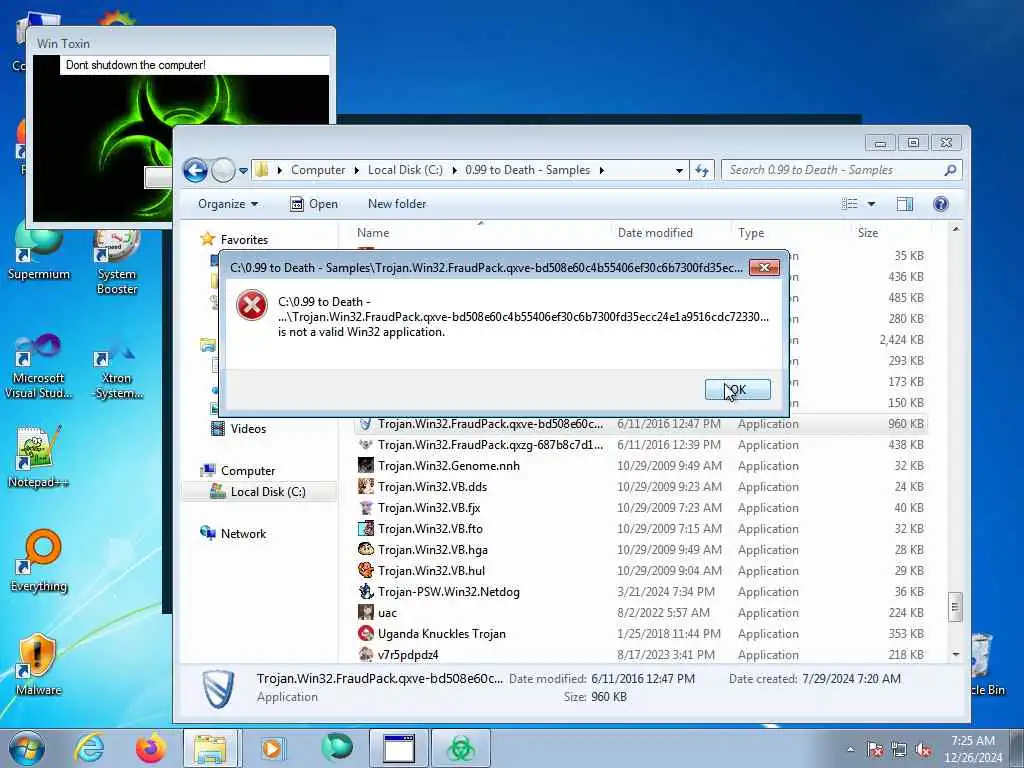Select Trojan.Win32.FraudPack.qxzg file icon
Image resolution: width=1024 pixels, height=768 pixels.
click(x=366, y=444)
